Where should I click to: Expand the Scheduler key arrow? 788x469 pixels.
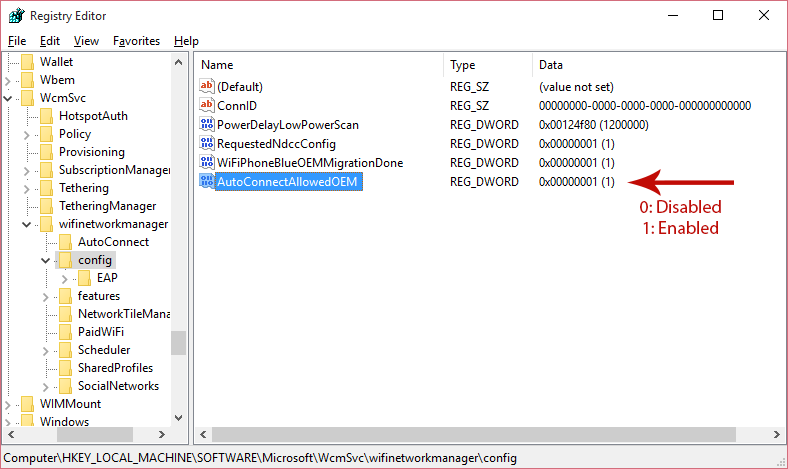point(46,350)
